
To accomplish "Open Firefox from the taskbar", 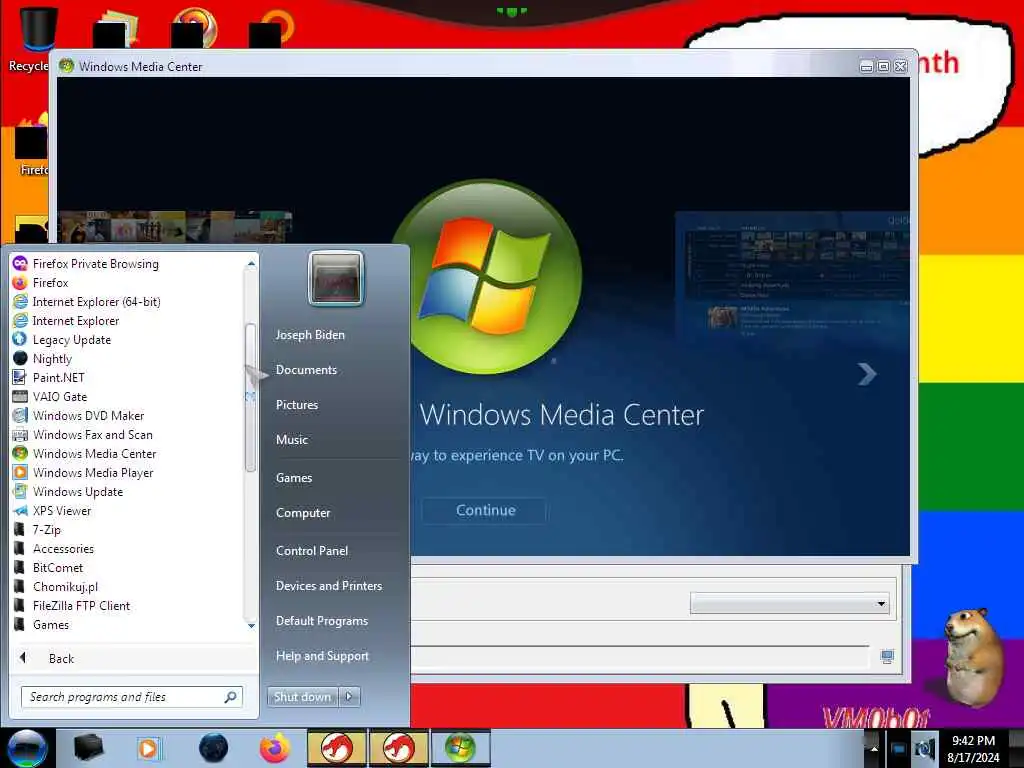I will click(275, 748).
